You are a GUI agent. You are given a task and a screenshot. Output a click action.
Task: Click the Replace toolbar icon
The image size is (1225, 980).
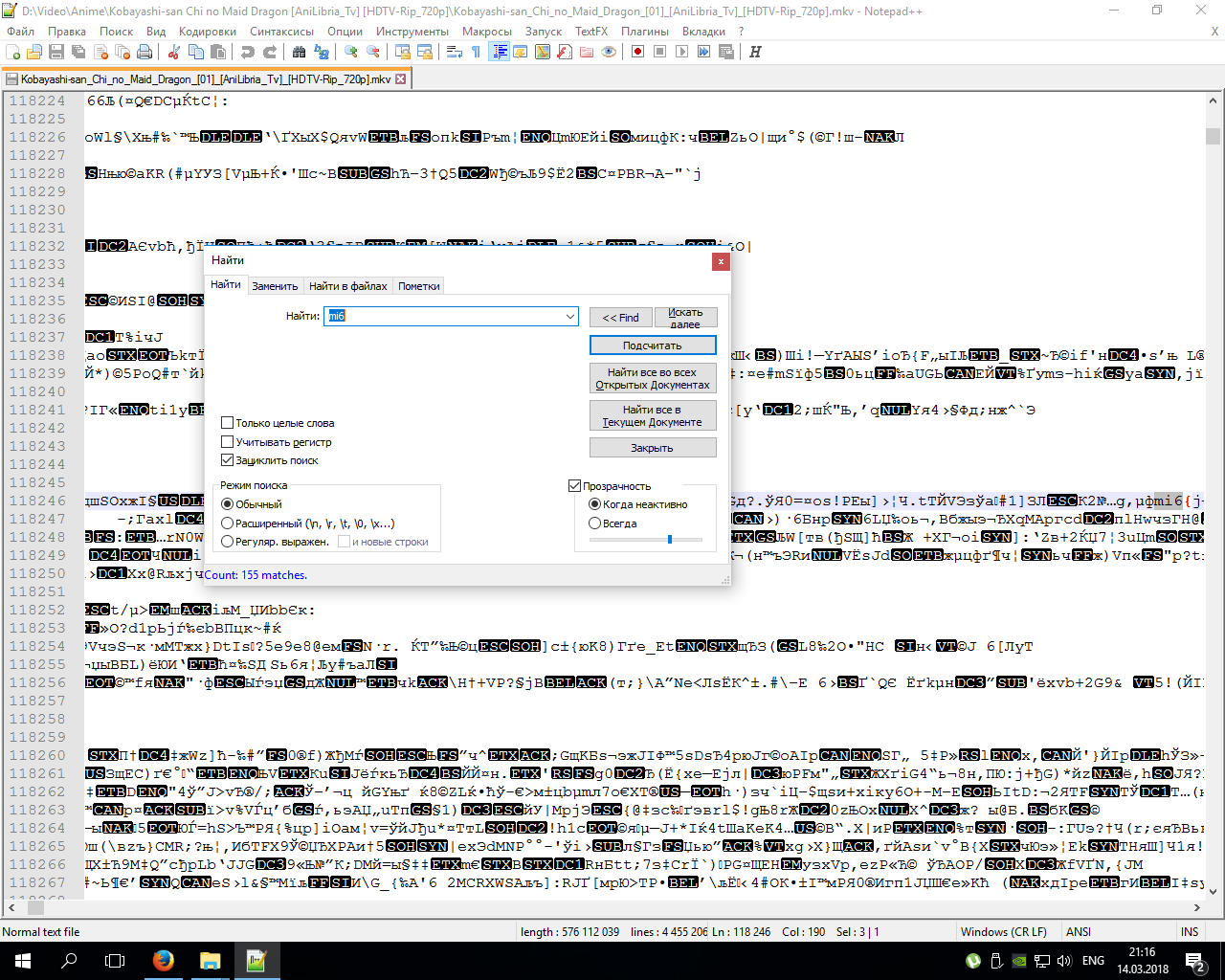coord(321,52)
